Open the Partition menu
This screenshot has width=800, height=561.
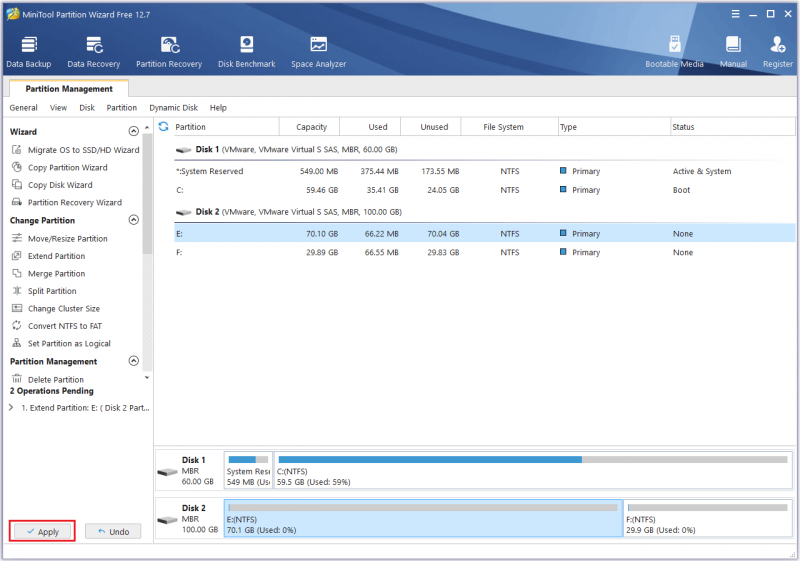pyautogui.click(x=121, y=108)
